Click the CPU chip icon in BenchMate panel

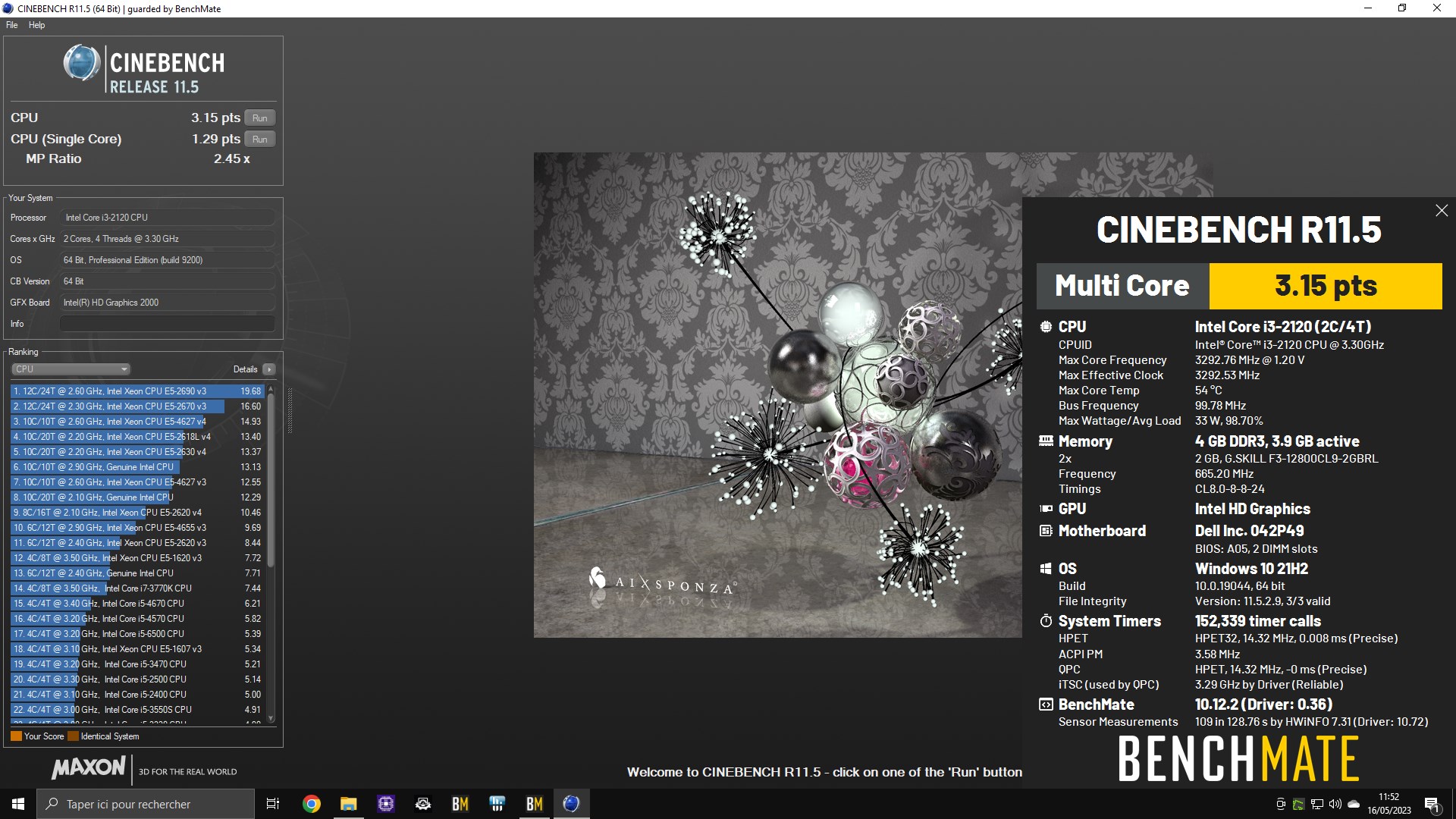pyautogui.click(x=1046, y=327)
